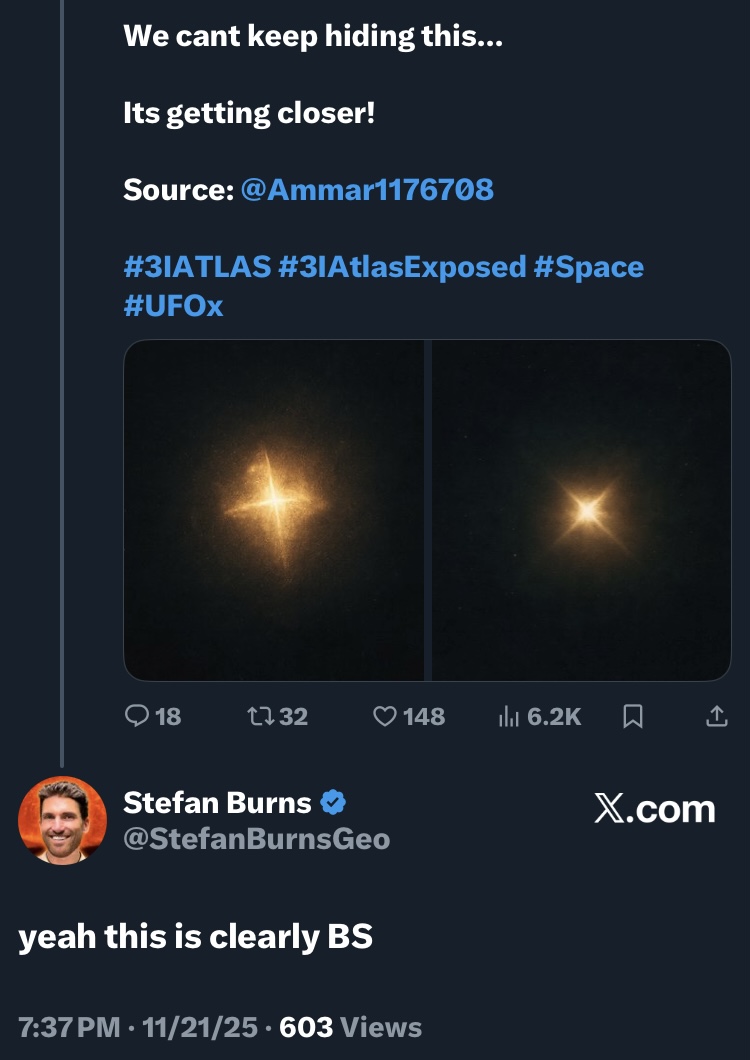Repost the quoted tweet

pyautogui.click(x=260, y=716)
